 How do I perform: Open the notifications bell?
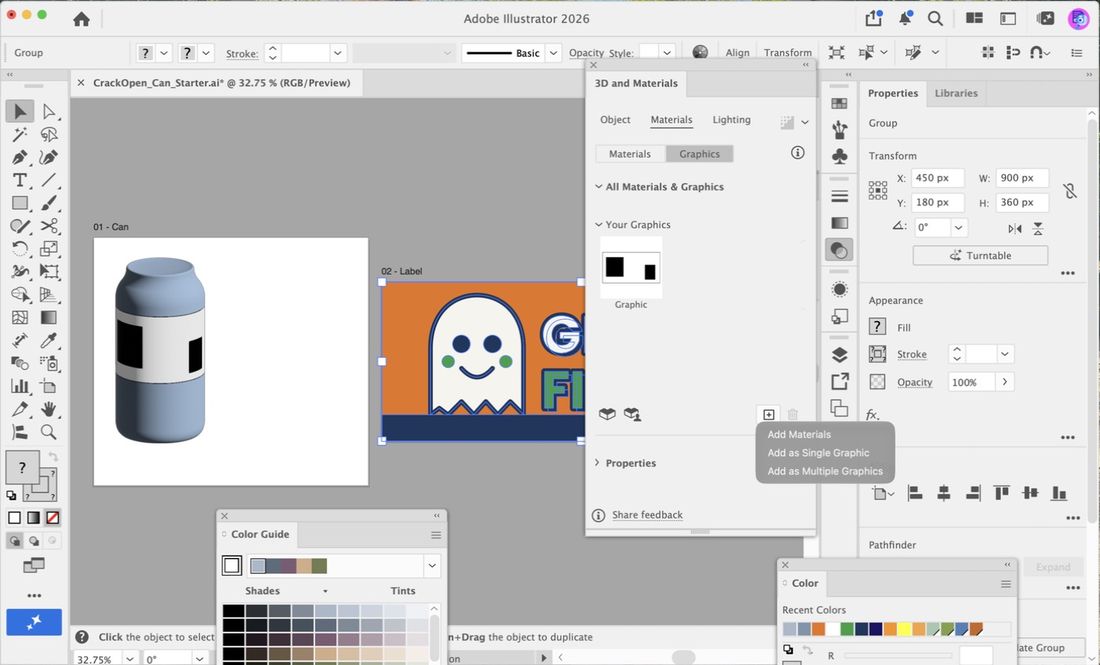pos(905,18)
